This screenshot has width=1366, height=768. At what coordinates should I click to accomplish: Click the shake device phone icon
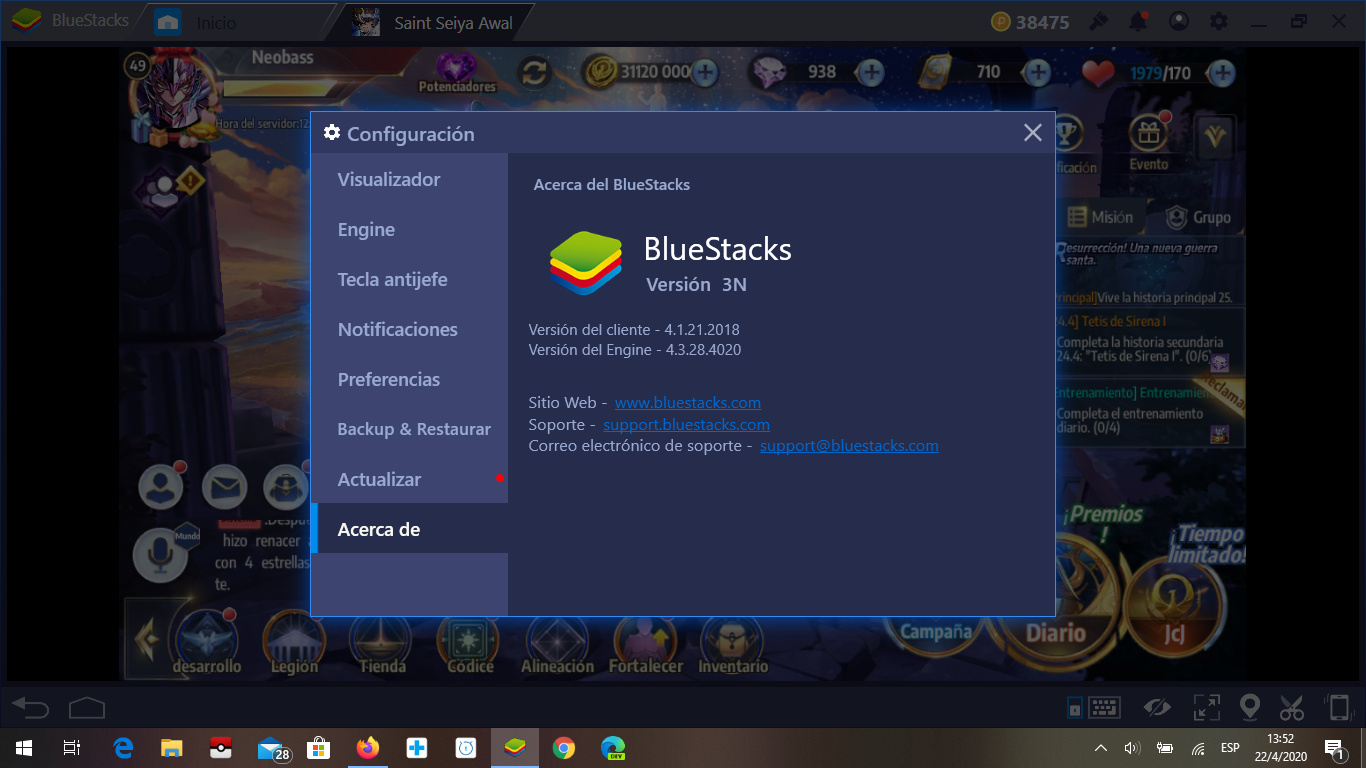1338,708
